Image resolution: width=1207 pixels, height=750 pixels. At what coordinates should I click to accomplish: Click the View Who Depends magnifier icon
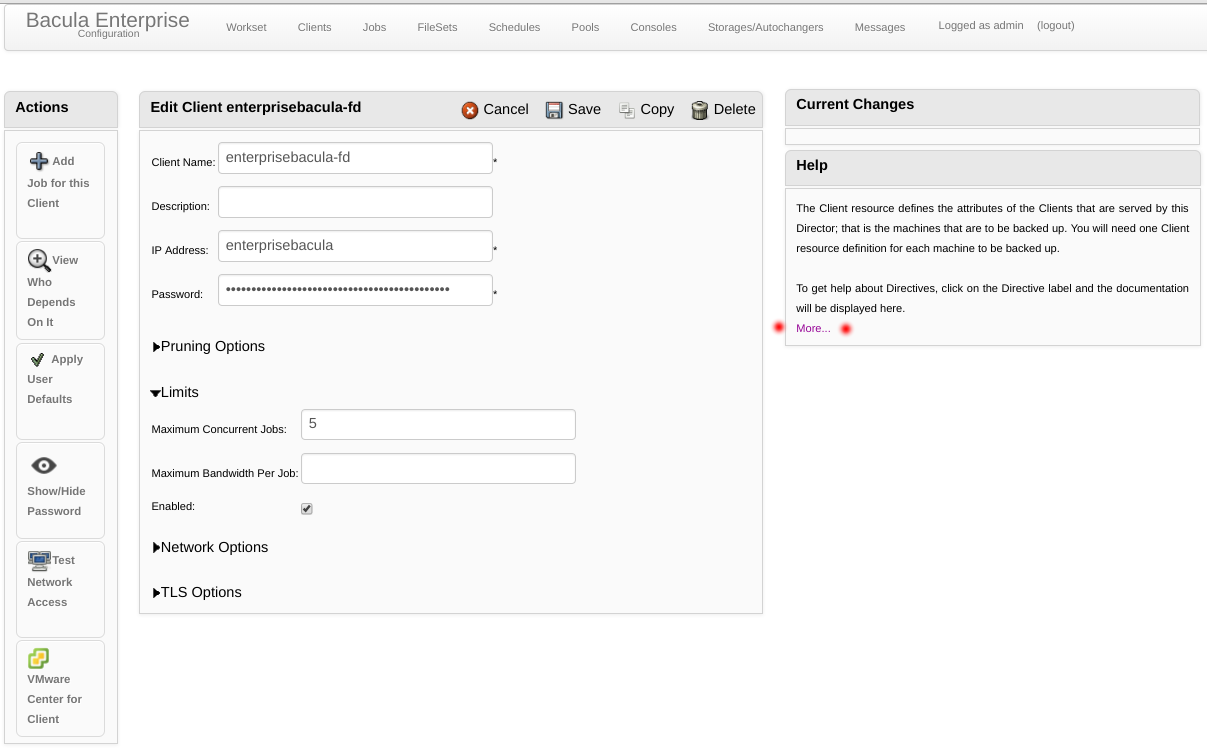pyautogui.click(x=39, y=260)
